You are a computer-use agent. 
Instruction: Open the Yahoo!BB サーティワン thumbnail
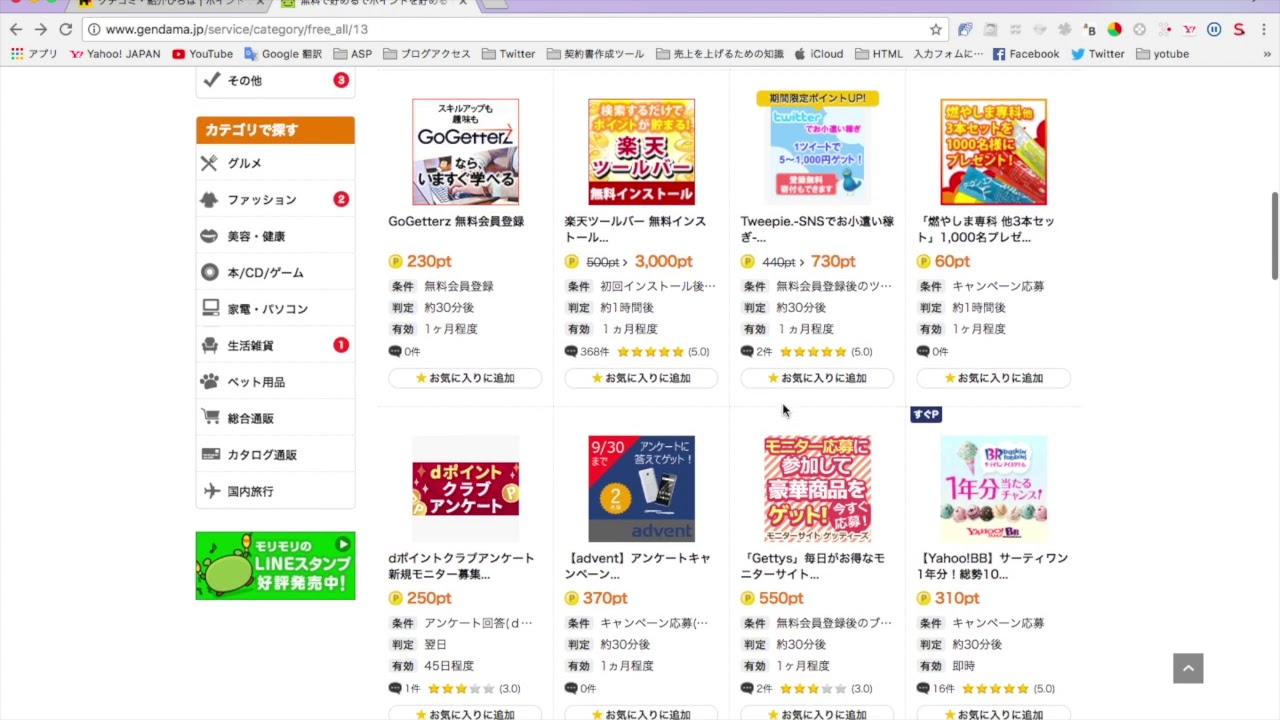[993, 488]
